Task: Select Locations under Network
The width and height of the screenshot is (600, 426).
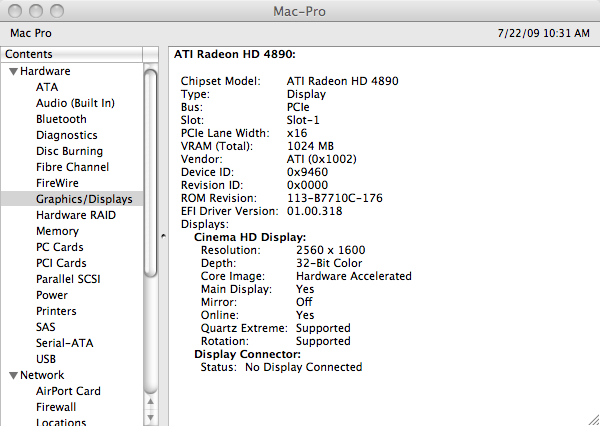Action: [x=61, y=422]
